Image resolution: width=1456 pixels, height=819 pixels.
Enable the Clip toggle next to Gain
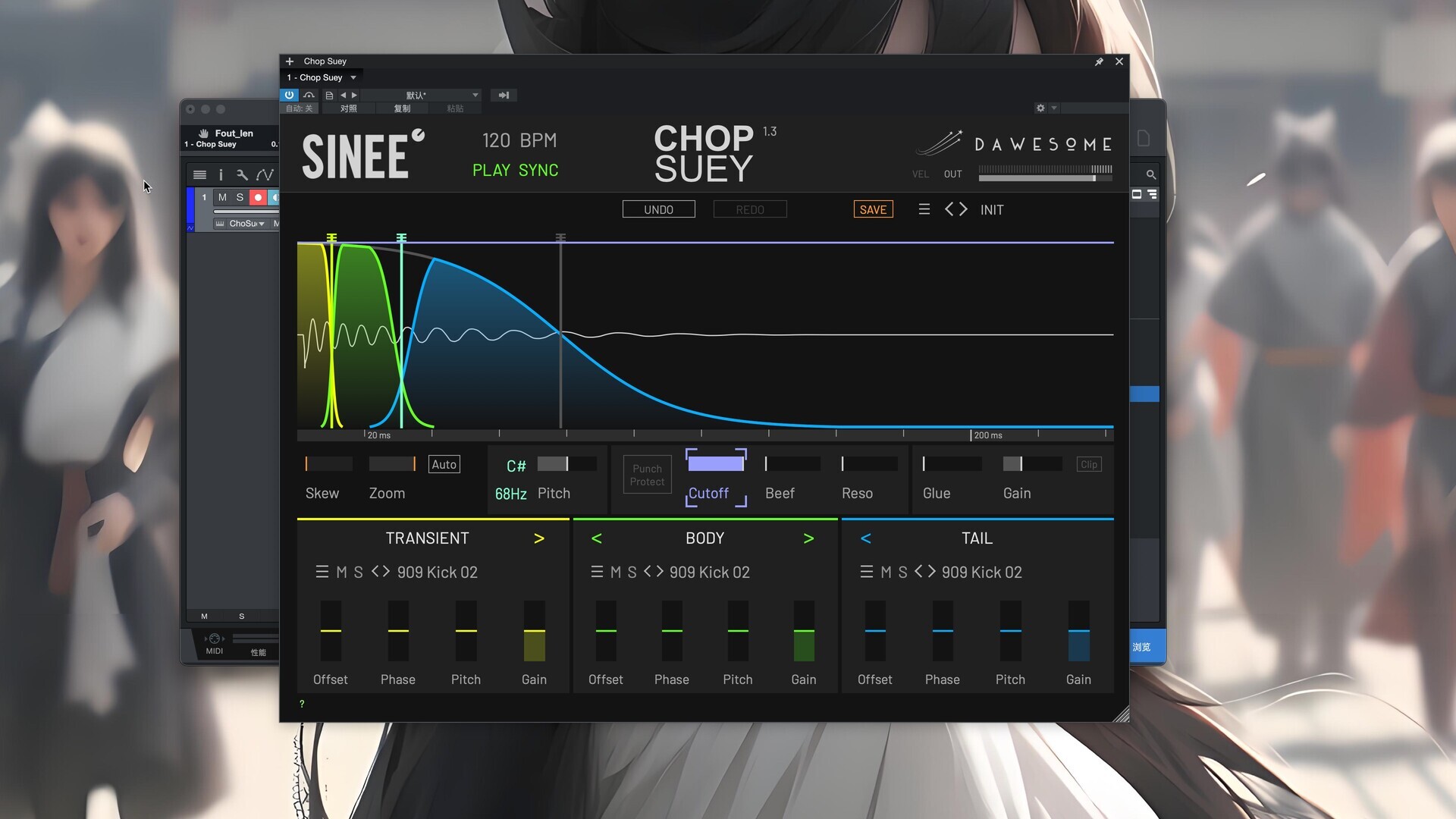pos(1088,464)
